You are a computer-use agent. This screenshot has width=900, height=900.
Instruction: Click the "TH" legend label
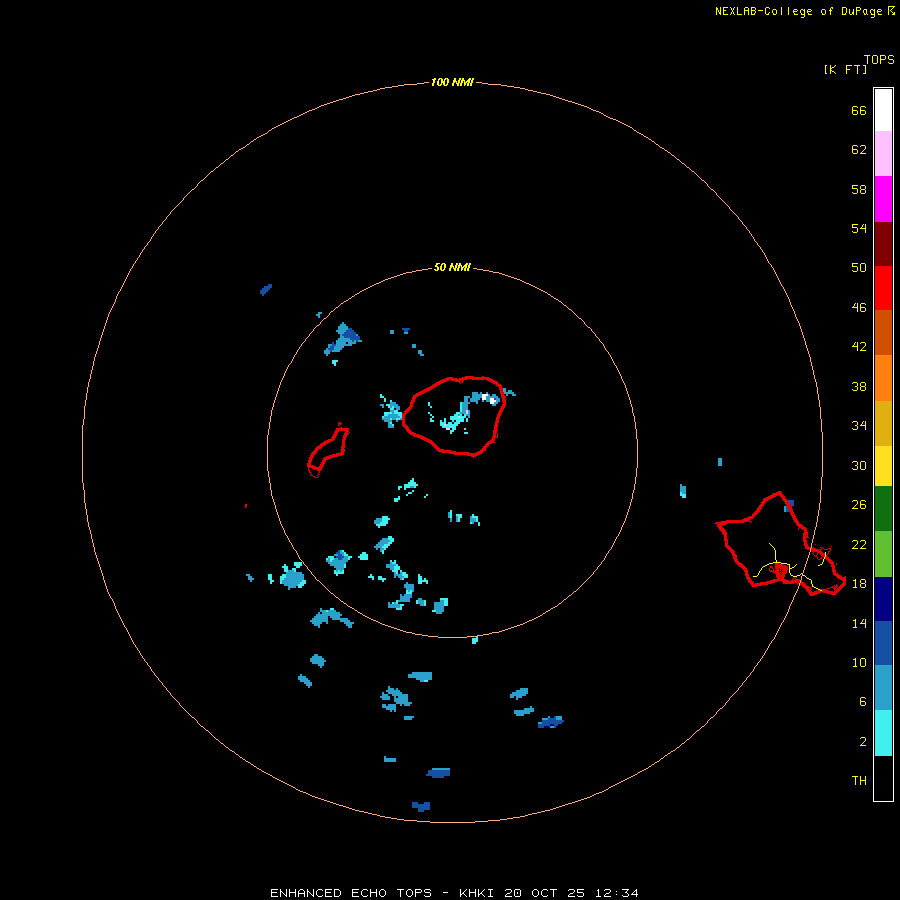tap(859, 780)
